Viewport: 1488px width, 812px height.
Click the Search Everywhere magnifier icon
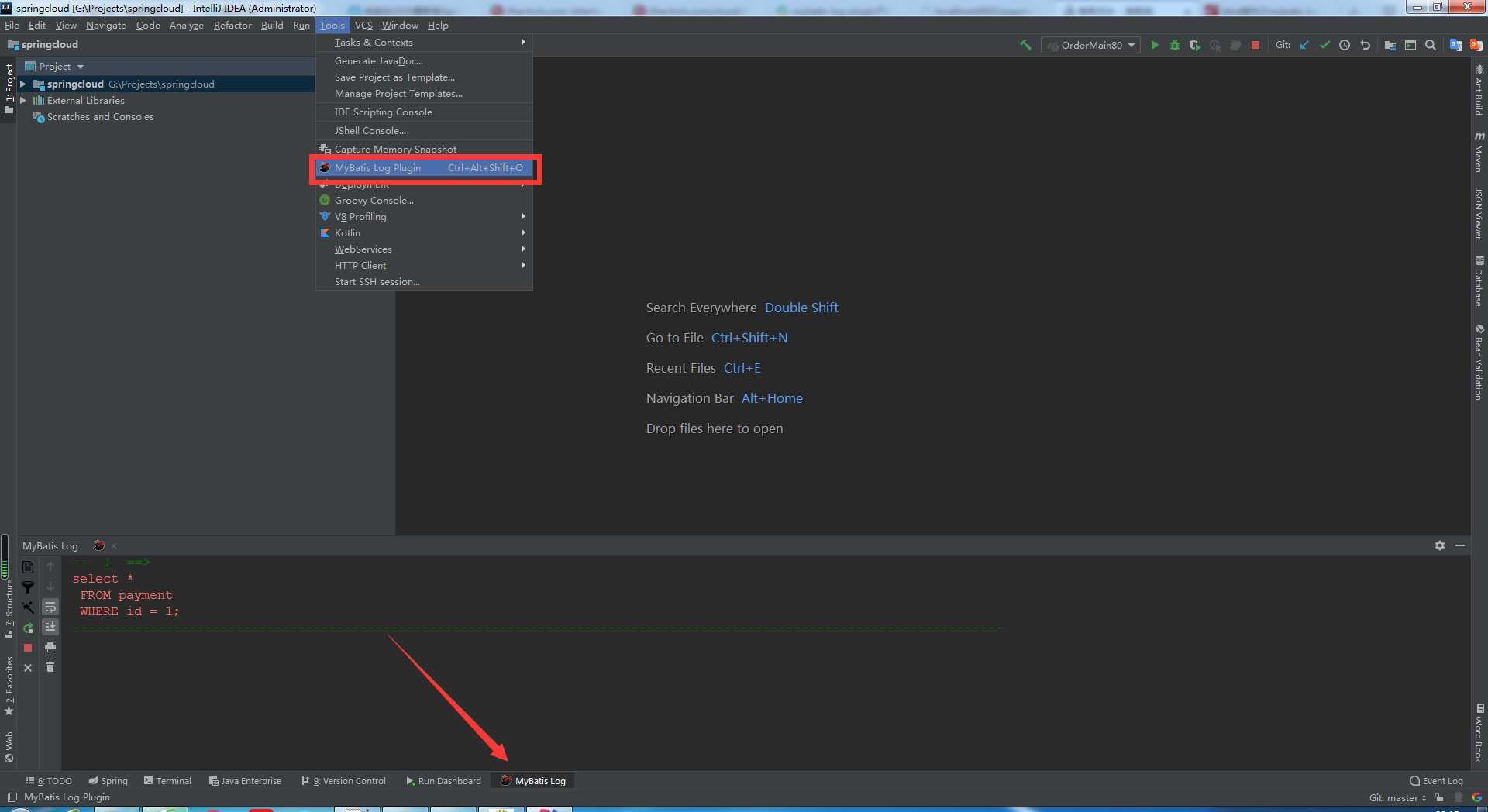coord(1431,45)
